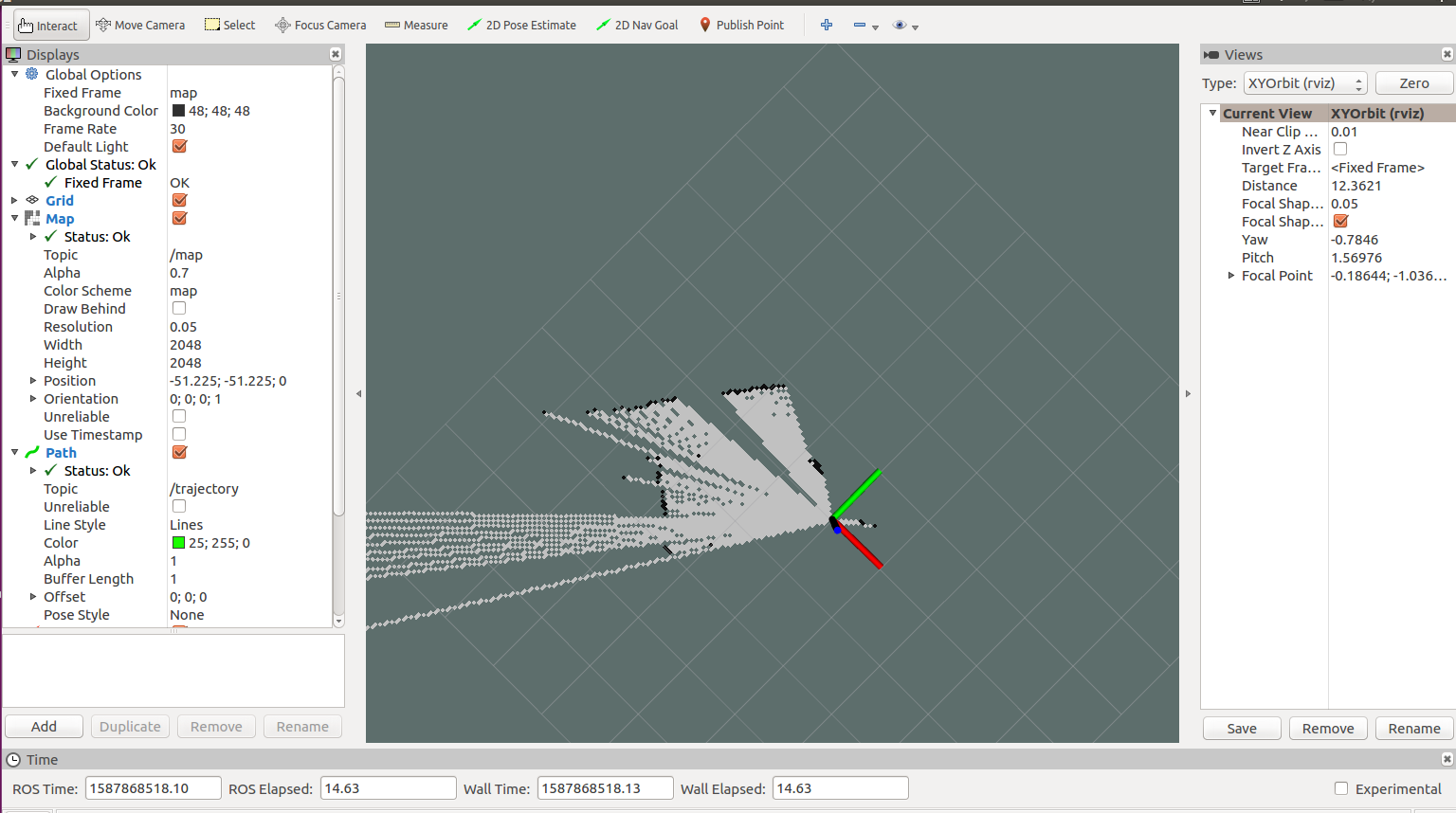The image size is (1456, 813).
Task: Click the ROS Time input field
Action: [153, 788]
